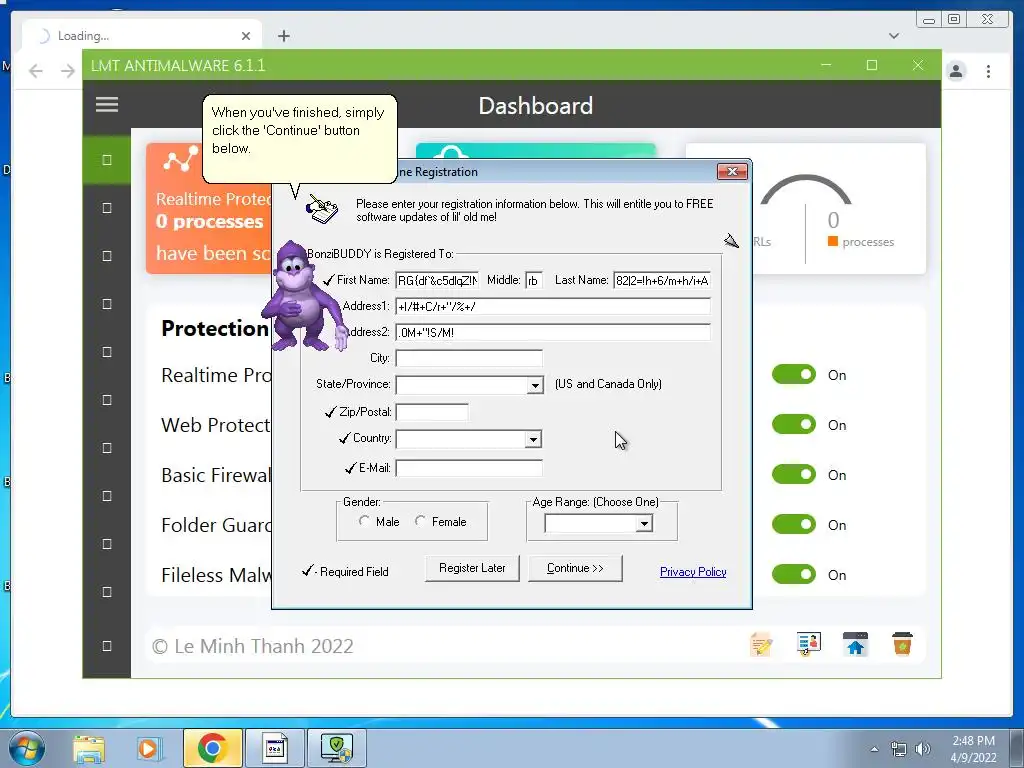This screenshot has width=1024, height=768.
Task: Select the highlighted green sidebar item in LMT Antimalware
Action: tap(107, 160)
